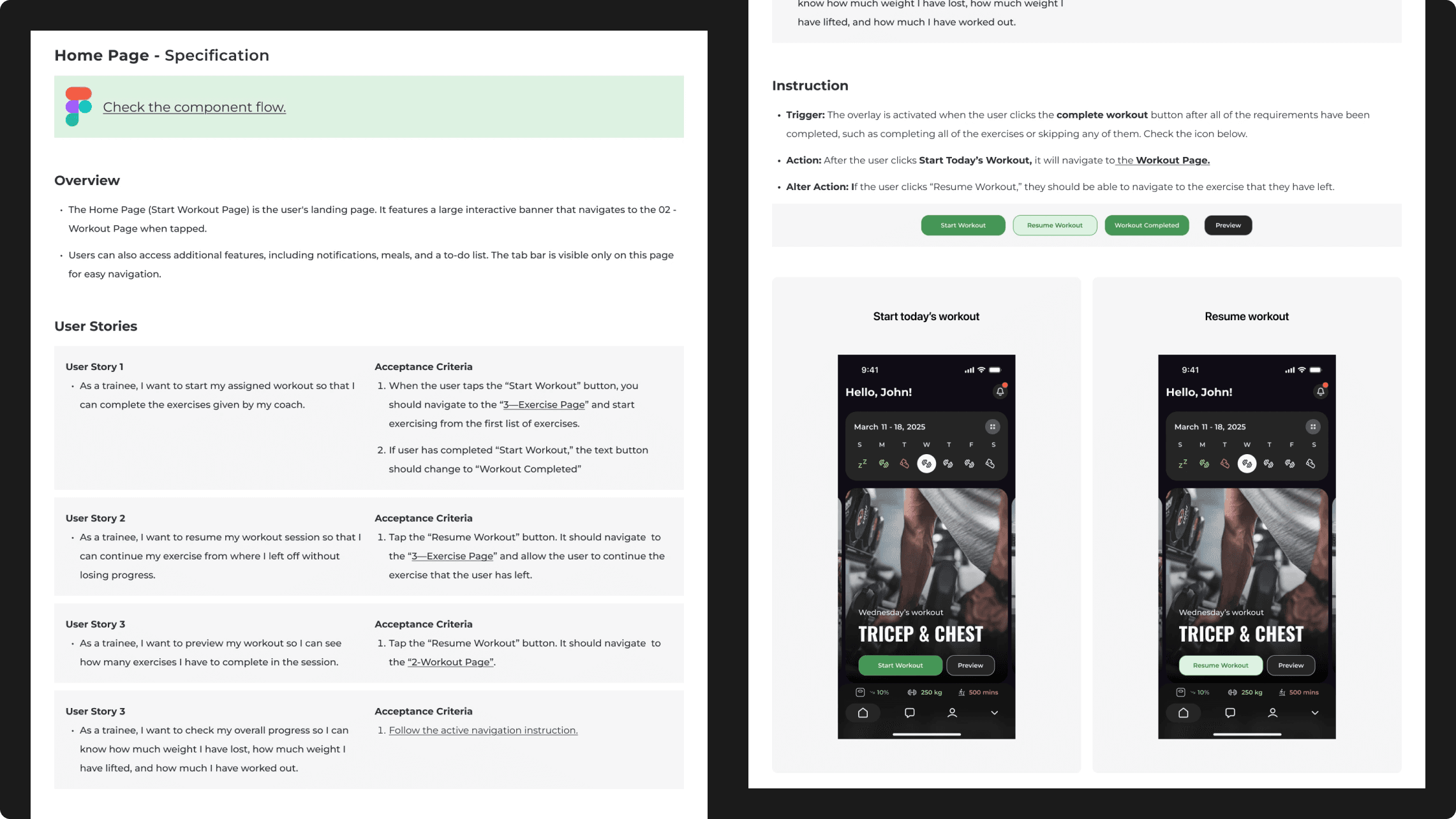Viewport: 1456px width, 819px height.
Task: Tap highlighted Wednesday dumbbell in Start today's workout mockup
Action: coord(926,464)
